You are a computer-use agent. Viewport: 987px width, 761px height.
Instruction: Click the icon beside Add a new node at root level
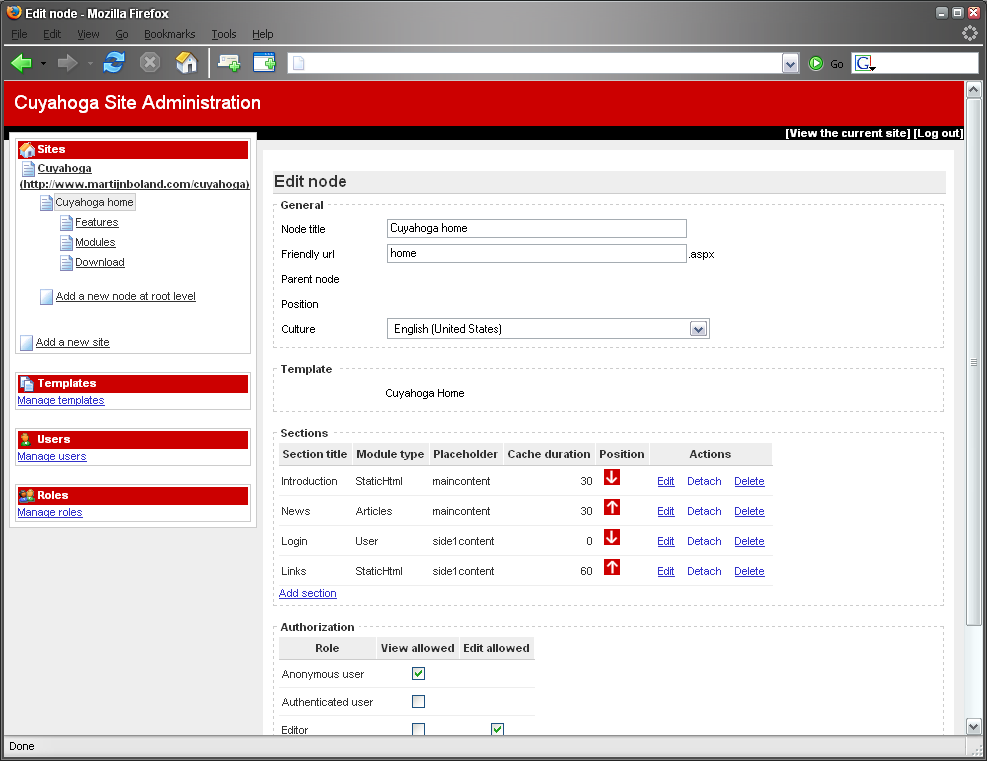tap(47, 297)
